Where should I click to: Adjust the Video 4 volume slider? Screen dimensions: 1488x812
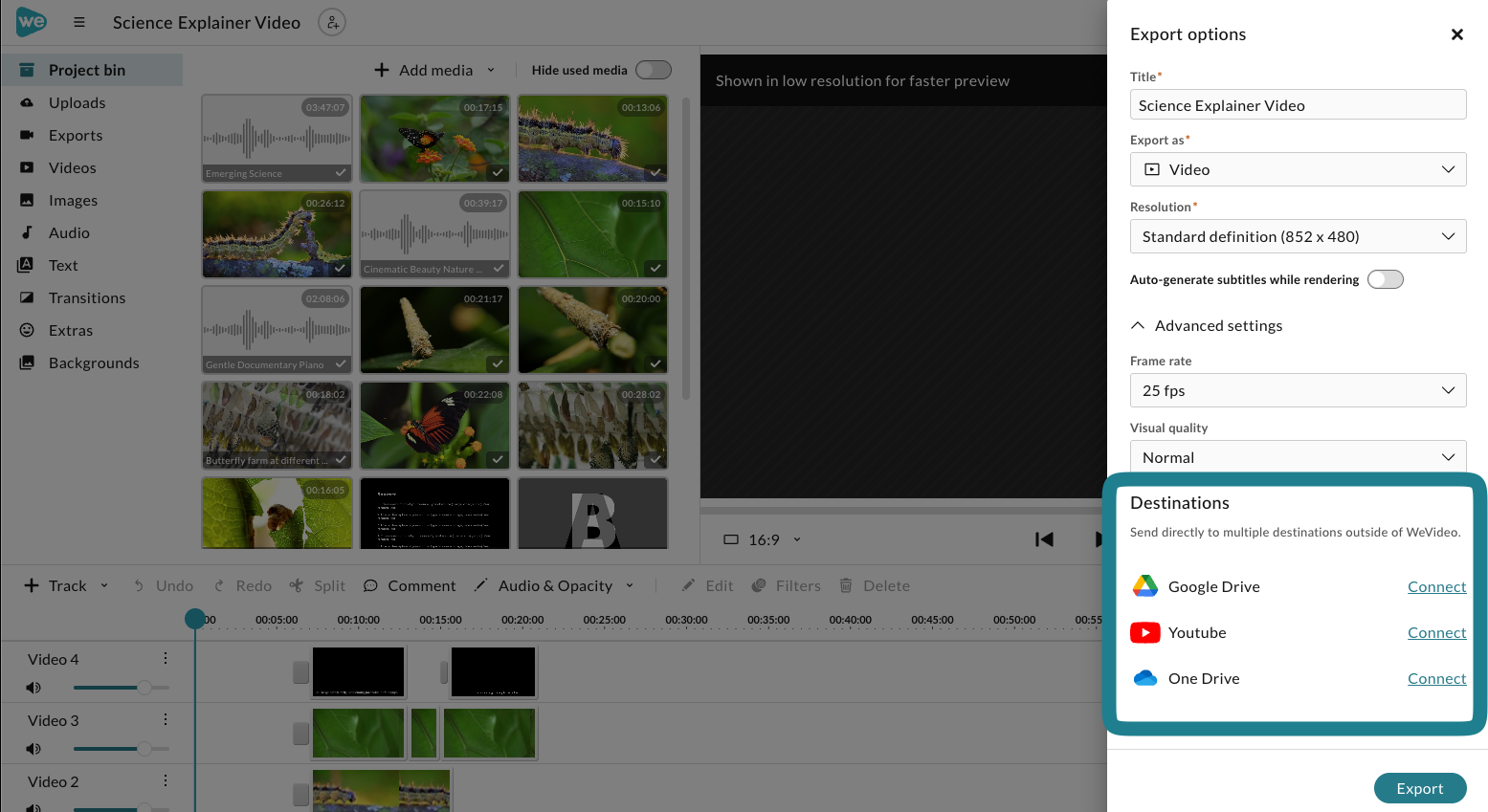[x=122, y=688]
